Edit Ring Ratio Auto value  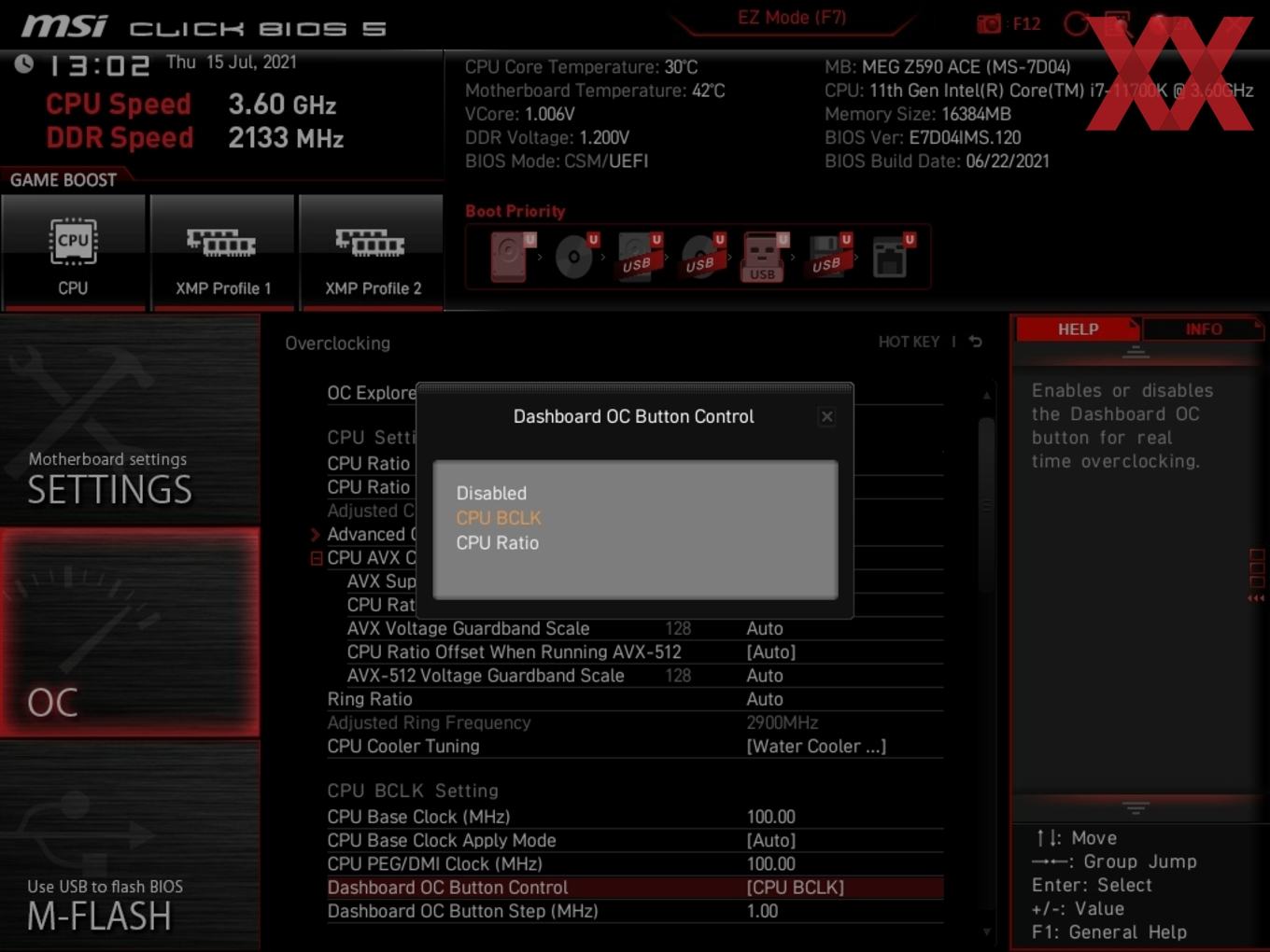(x=765, y=699)
